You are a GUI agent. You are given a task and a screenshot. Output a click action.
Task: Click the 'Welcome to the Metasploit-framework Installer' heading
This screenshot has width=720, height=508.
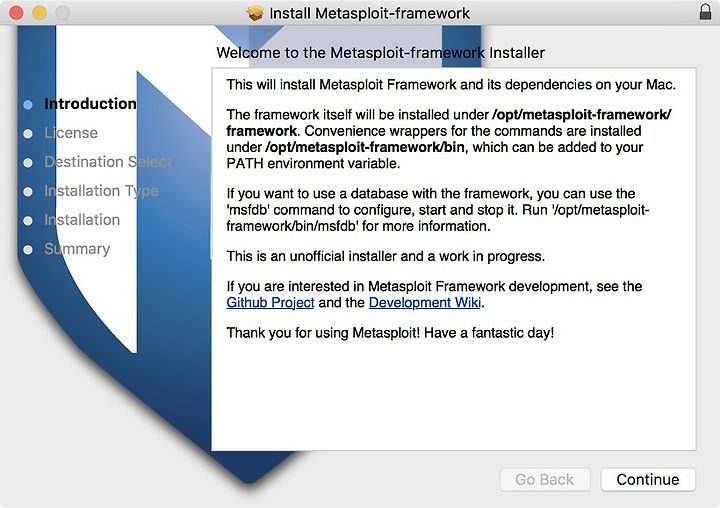tap(380, 53)
